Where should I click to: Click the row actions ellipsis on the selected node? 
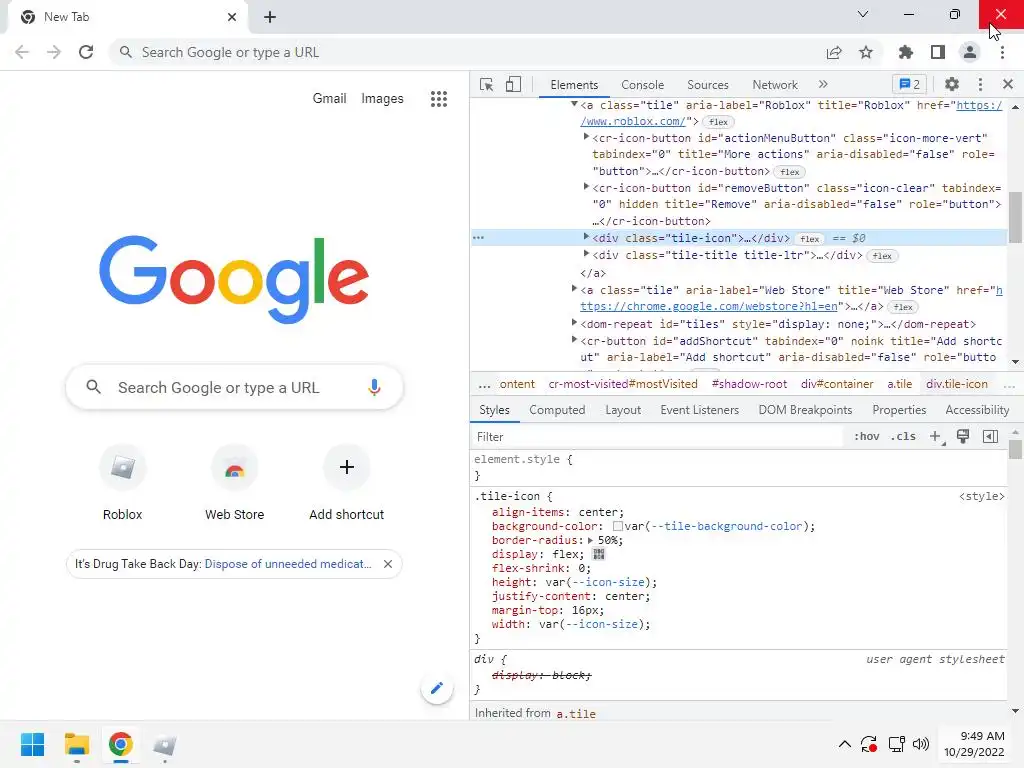(479, 238)
